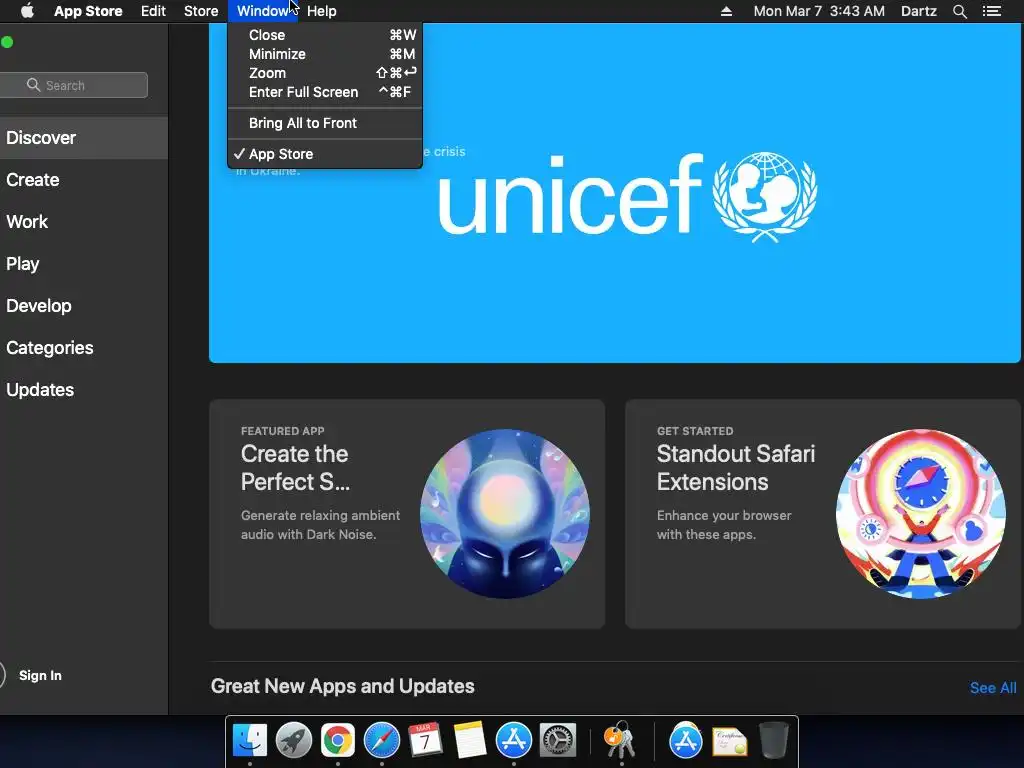Image resolution: width=1024 pixels, height=768 pixels.
Task: Open the App Store menu in menu bar
Action: point(88,11)
